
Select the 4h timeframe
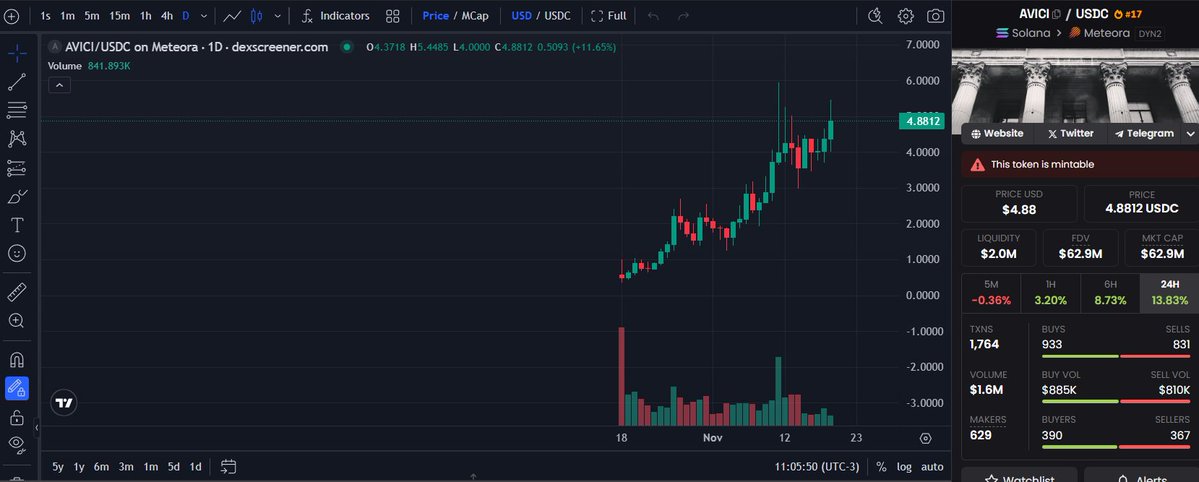[x=167, y=15]
